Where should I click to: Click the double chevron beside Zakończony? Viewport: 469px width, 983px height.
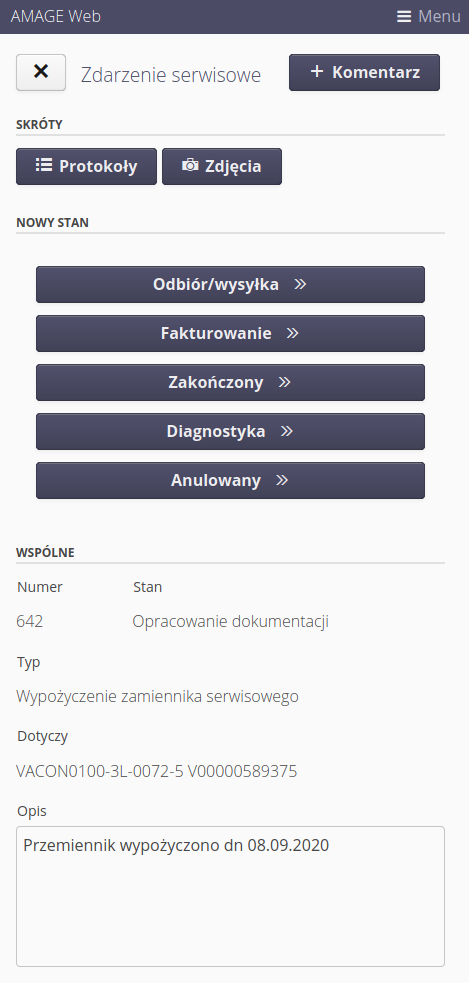tap(285, 382)
